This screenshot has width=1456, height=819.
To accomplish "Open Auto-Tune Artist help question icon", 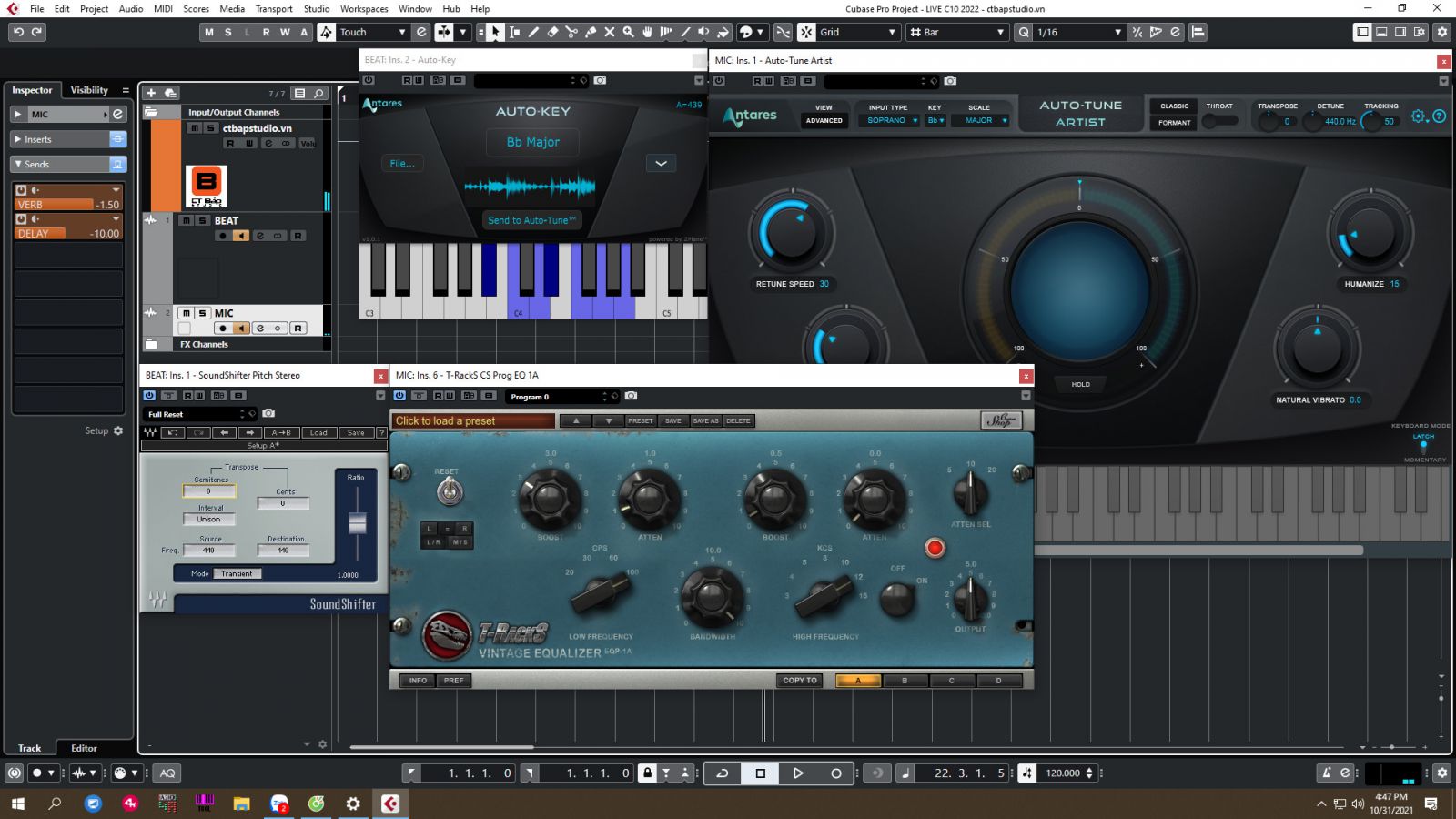I will pyautogui.click(x=1439, y=116).
